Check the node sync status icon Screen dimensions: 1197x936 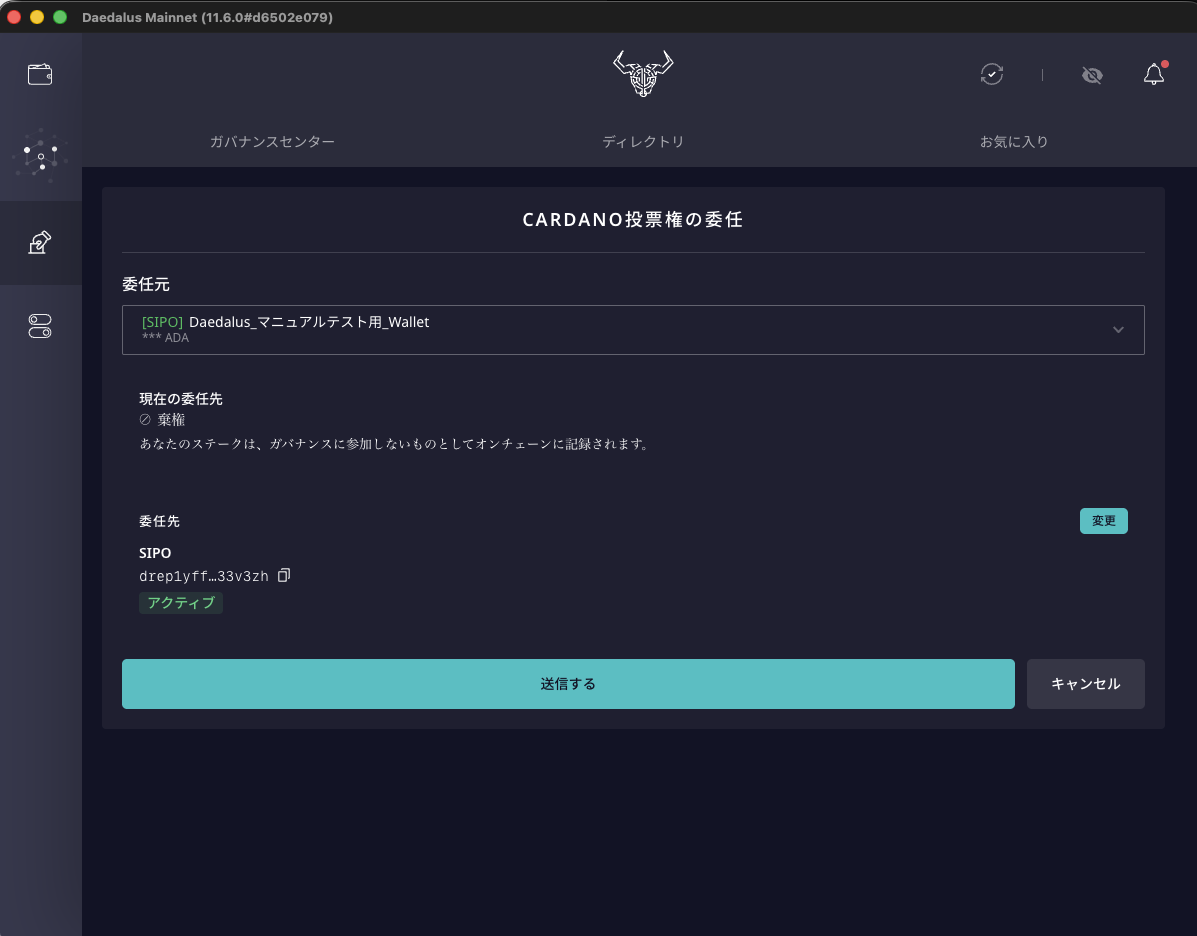pyautogui.click(x=992, y=74)
